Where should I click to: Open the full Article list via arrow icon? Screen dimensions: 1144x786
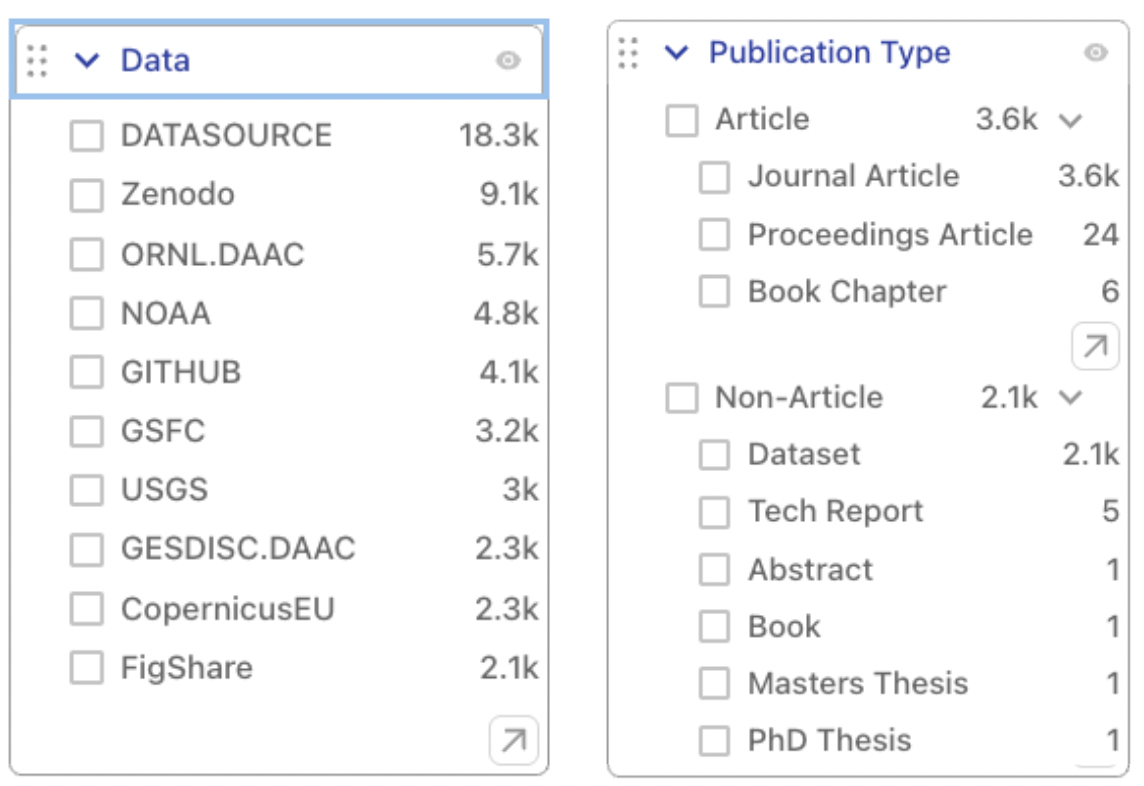pos(1095,347)
